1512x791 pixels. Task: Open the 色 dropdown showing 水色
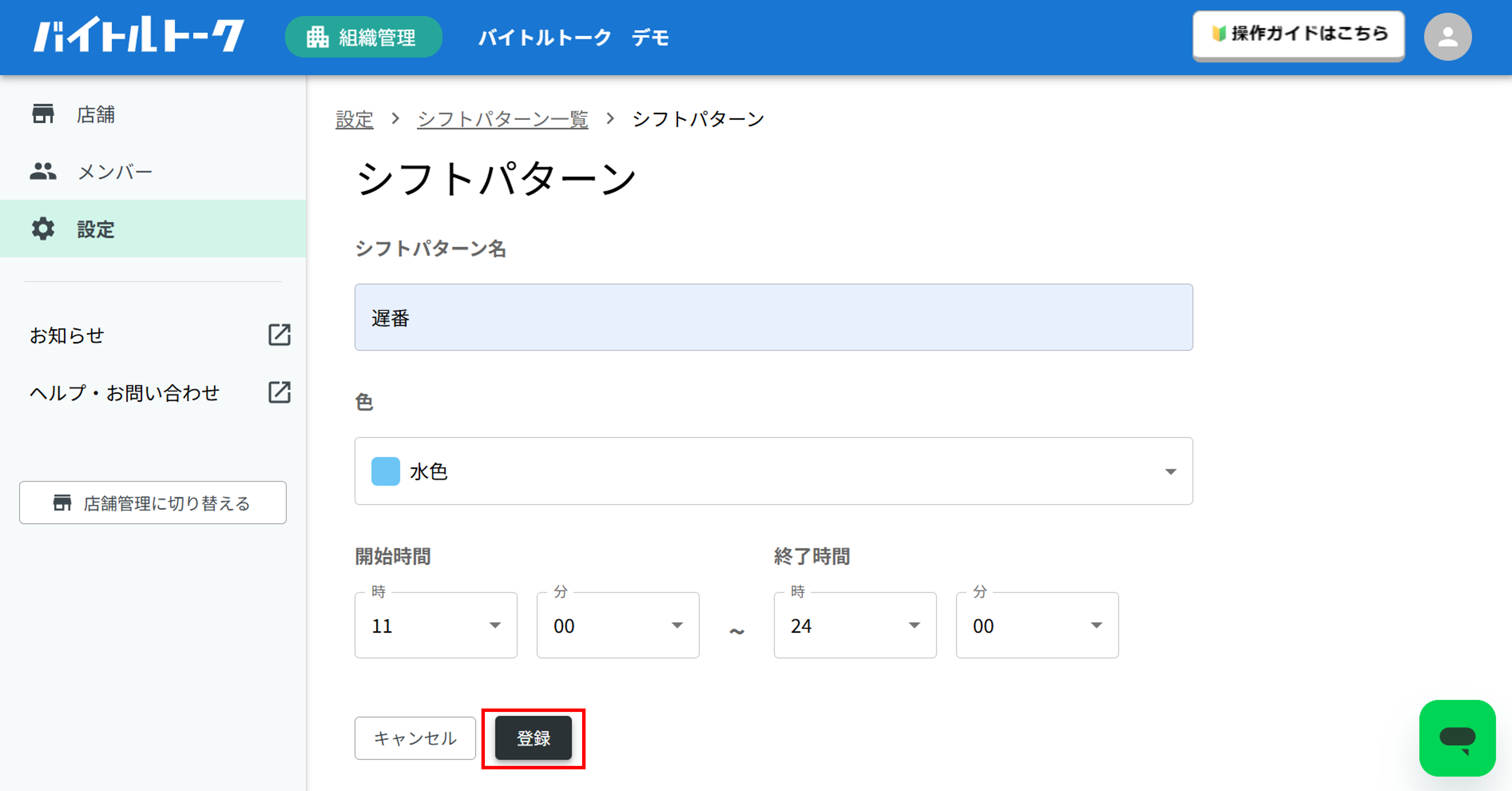click(774, 471)
